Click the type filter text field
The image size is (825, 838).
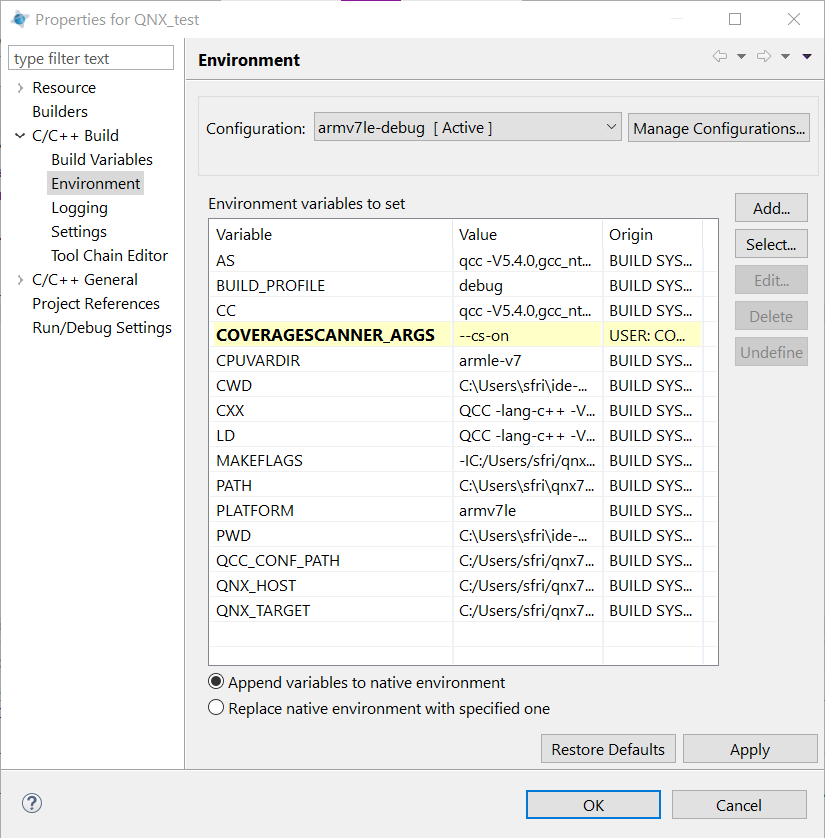click(90, 57)
